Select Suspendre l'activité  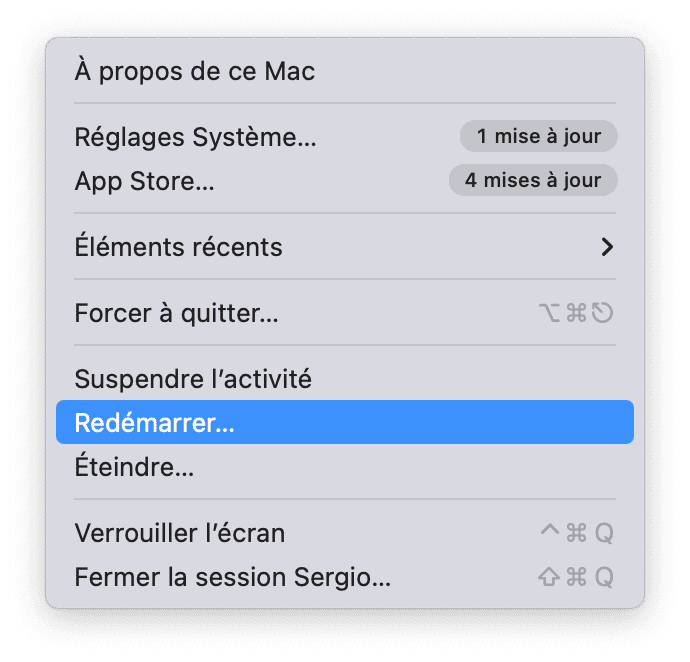(x=193, y=379)
